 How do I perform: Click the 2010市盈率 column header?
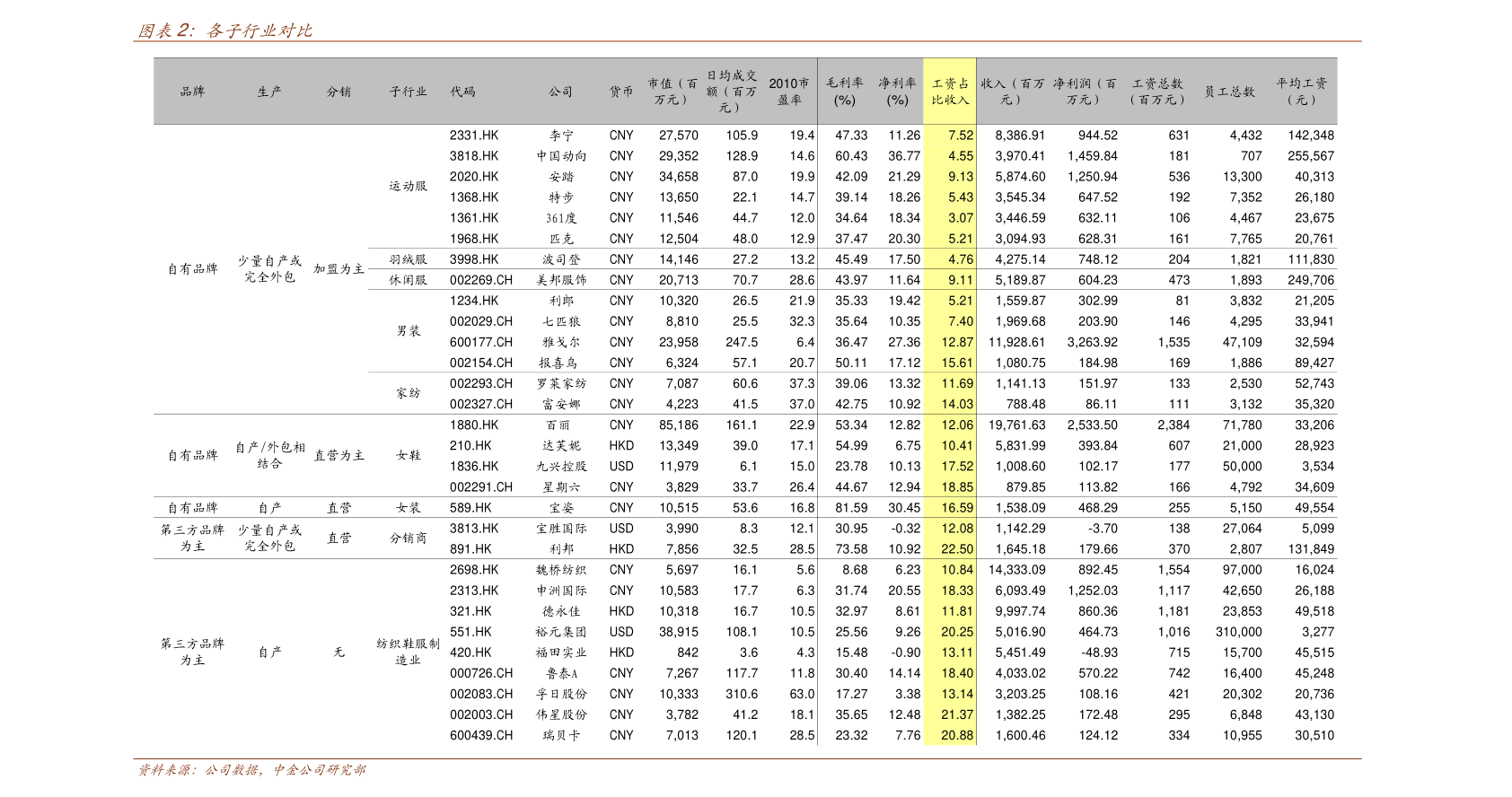click(788, 92)
